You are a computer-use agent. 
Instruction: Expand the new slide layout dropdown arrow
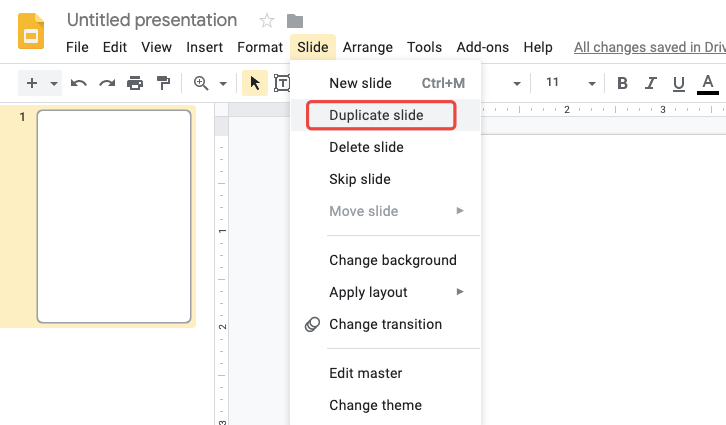[54, 83]
